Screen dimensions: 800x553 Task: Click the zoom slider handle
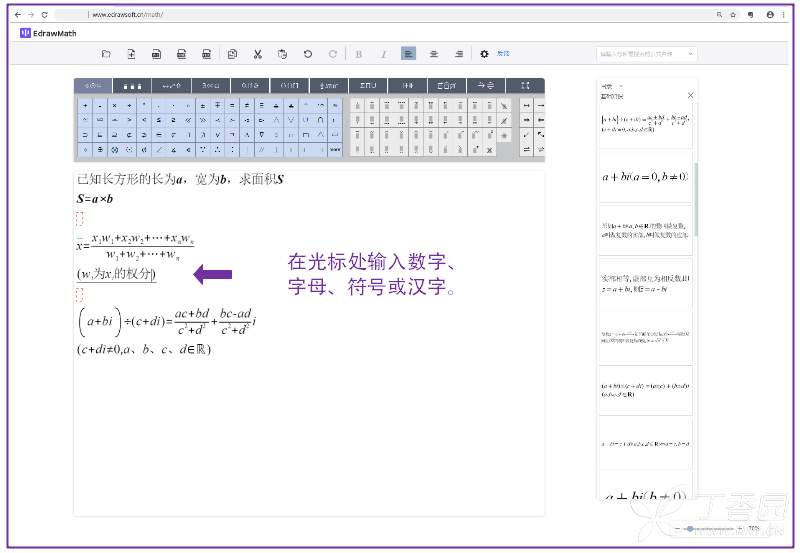(x=690, y=529)
